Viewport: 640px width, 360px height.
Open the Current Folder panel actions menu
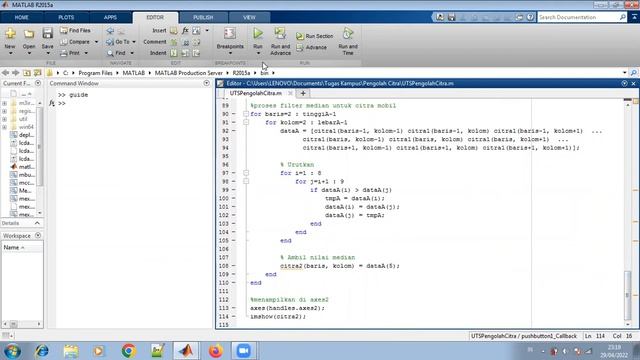coord(38,83)
